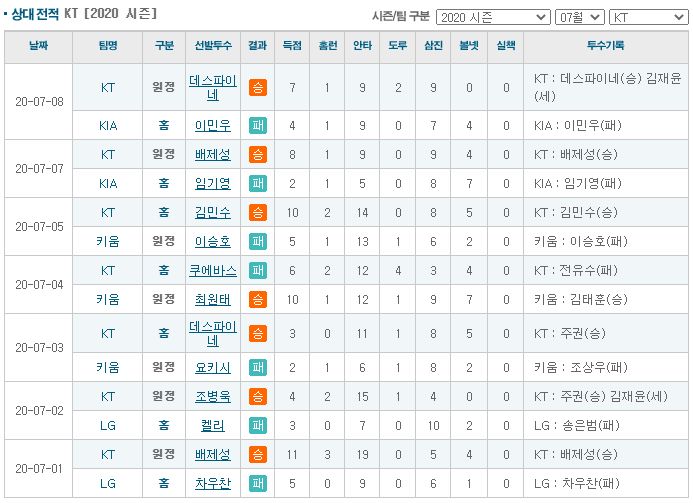Click the 투수기록 column header
693x503 pixels.
605,45
